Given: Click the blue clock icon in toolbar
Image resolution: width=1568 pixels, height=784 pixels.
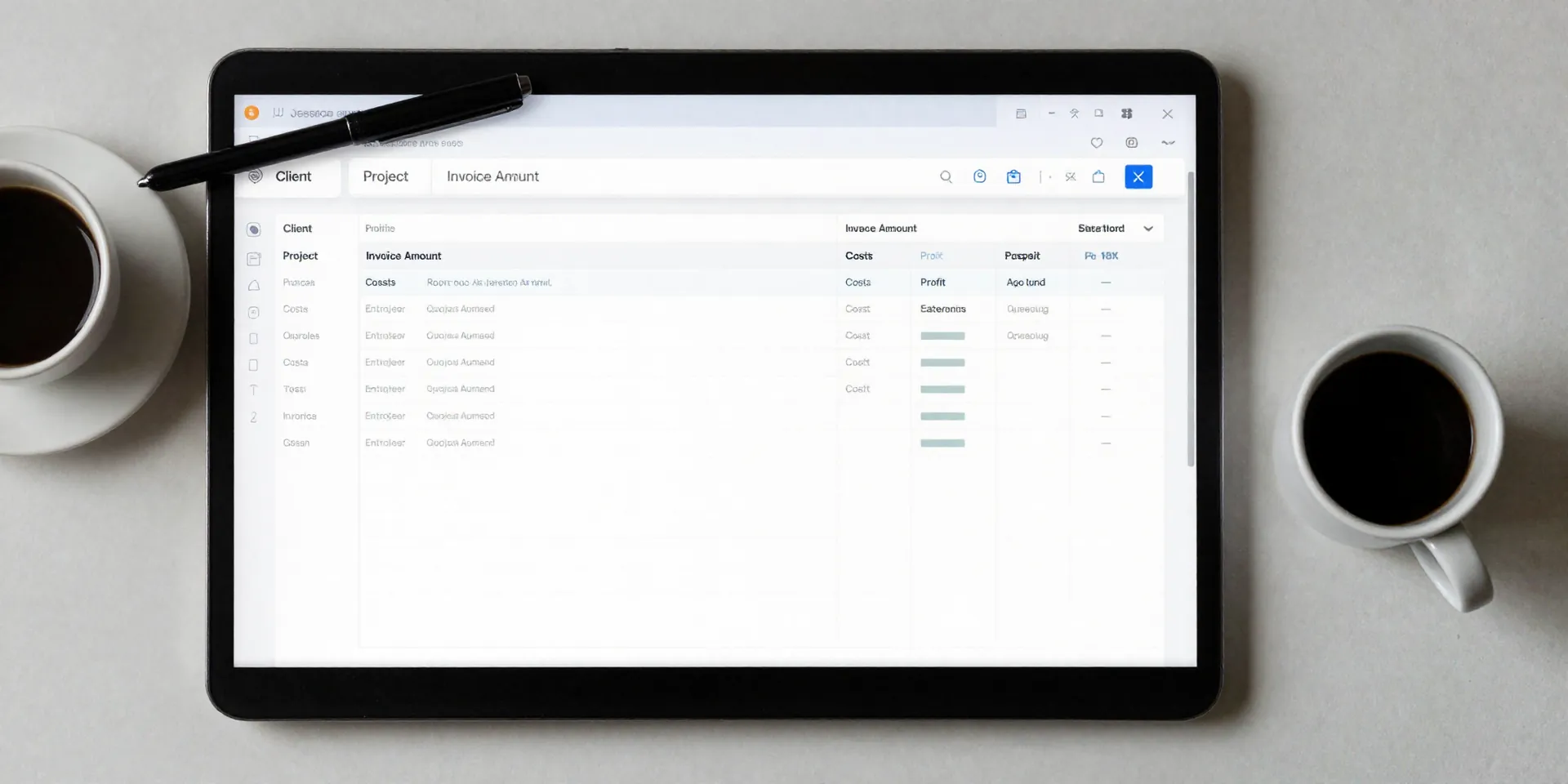Looking at the screenshot, I should tap(980, 176).
